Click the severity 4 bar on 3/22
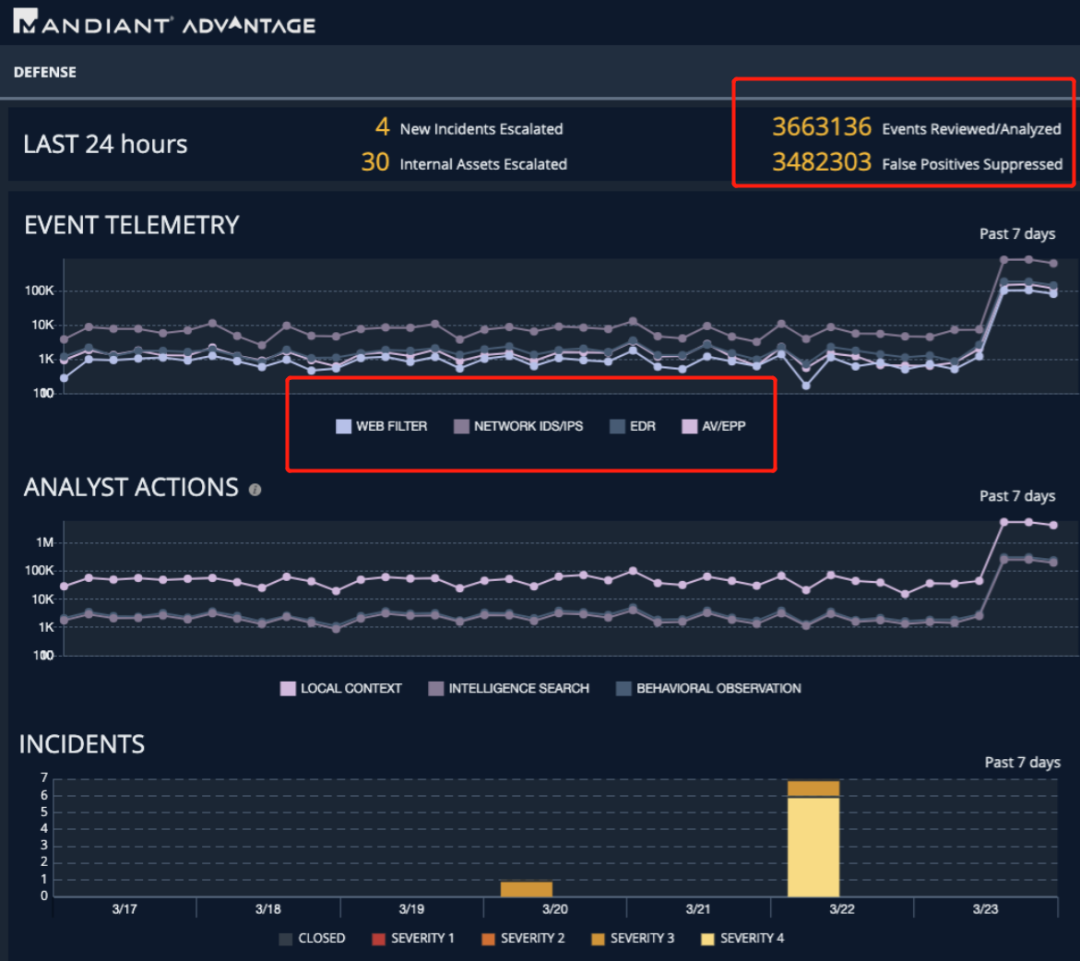The image size is (1080, 961). tap(813, 847)
